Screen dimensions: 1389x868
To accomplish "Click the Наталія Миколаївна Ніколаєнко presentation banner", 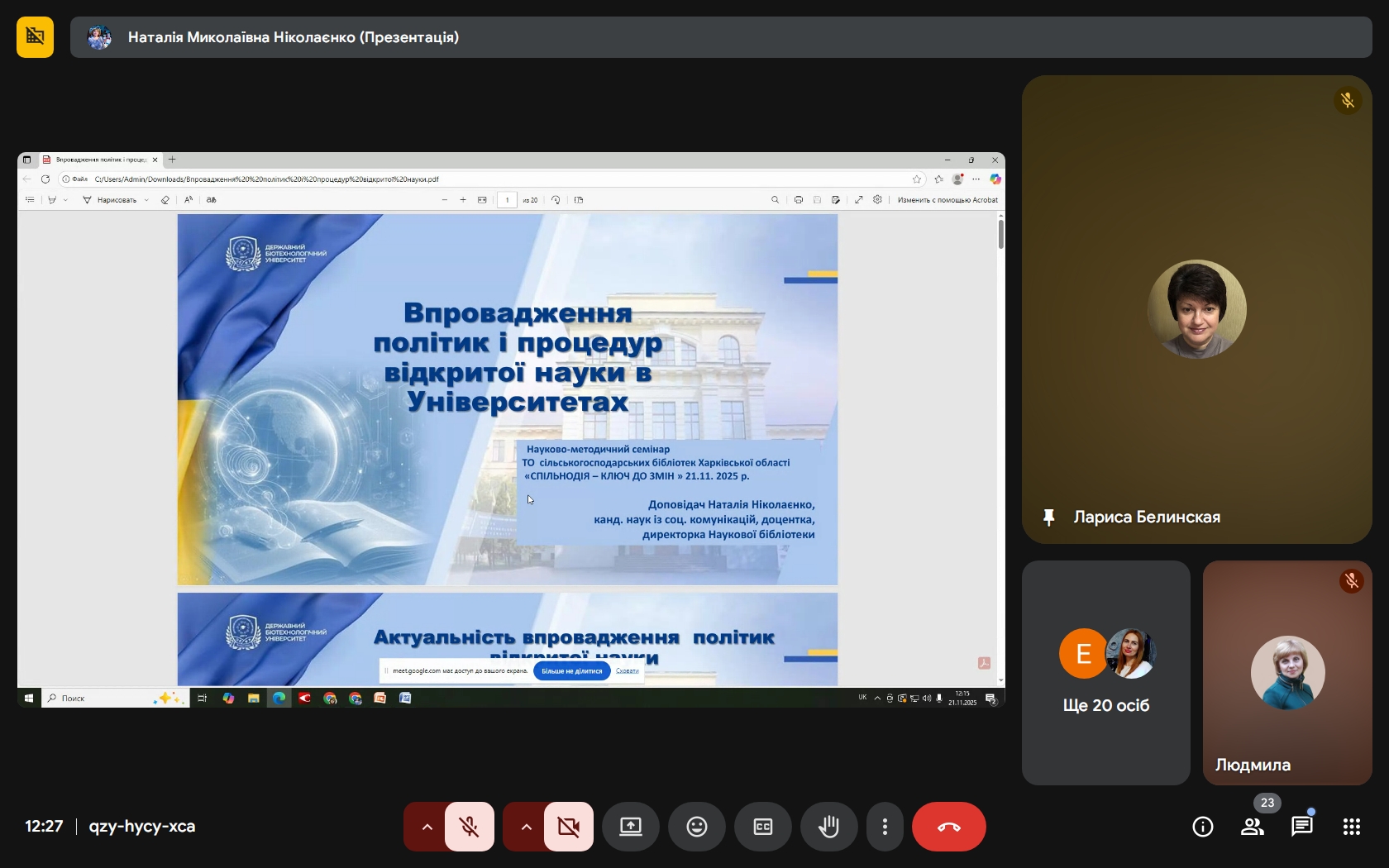I will click(720, 37).
